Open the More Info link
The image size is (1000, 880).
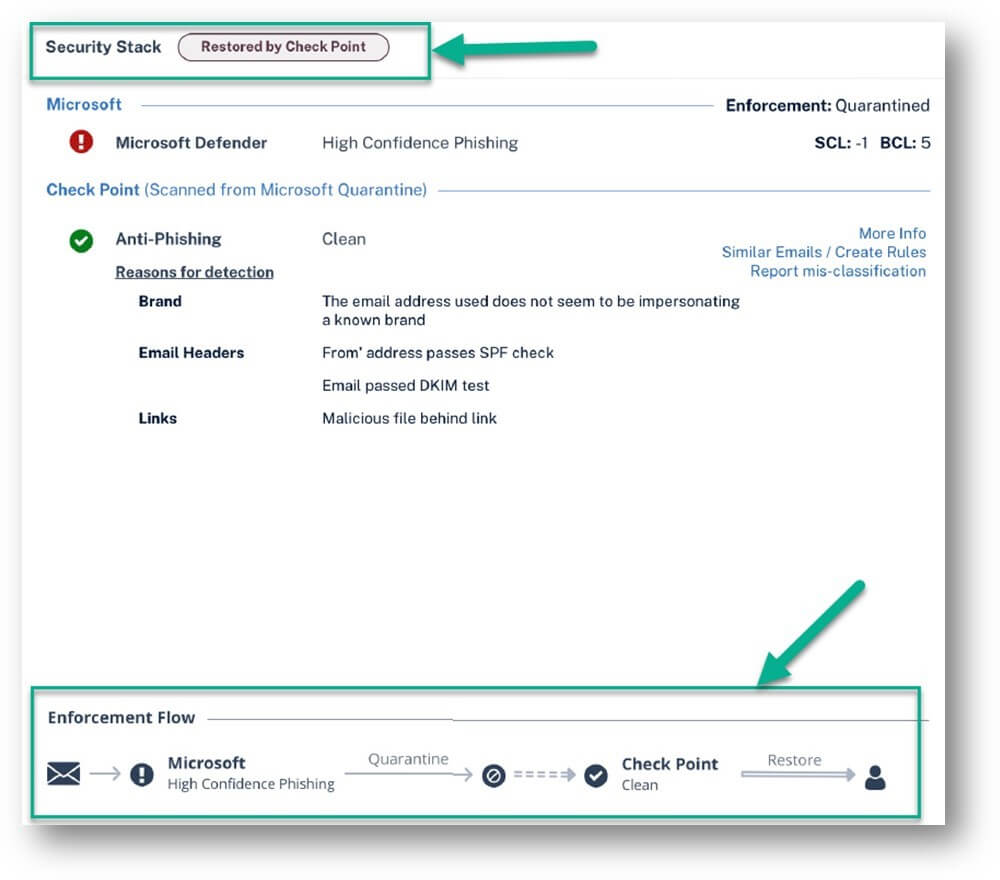point(892,233)
